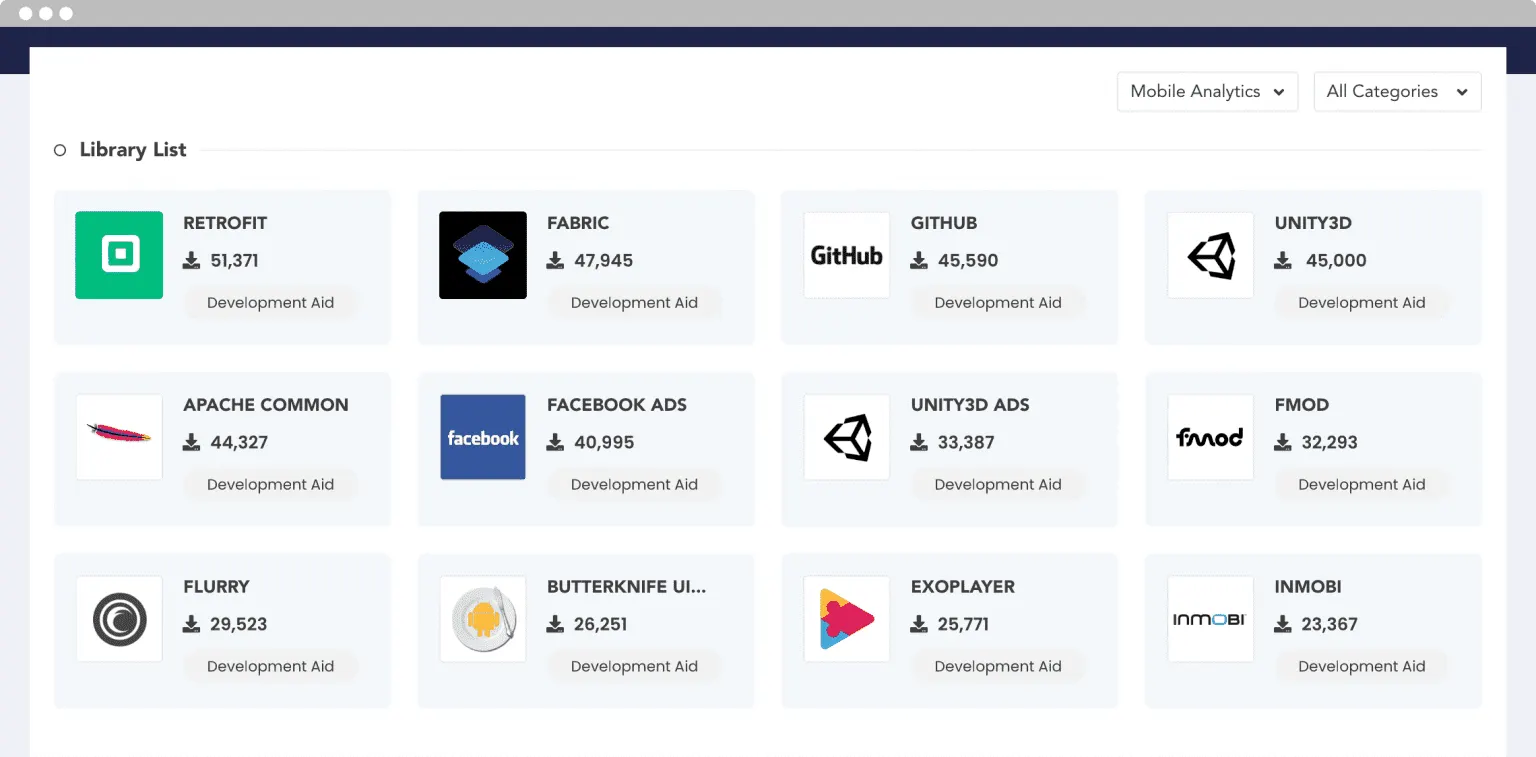
Task: Click the Flurry circular logo
Action: (x=119, y=619)
